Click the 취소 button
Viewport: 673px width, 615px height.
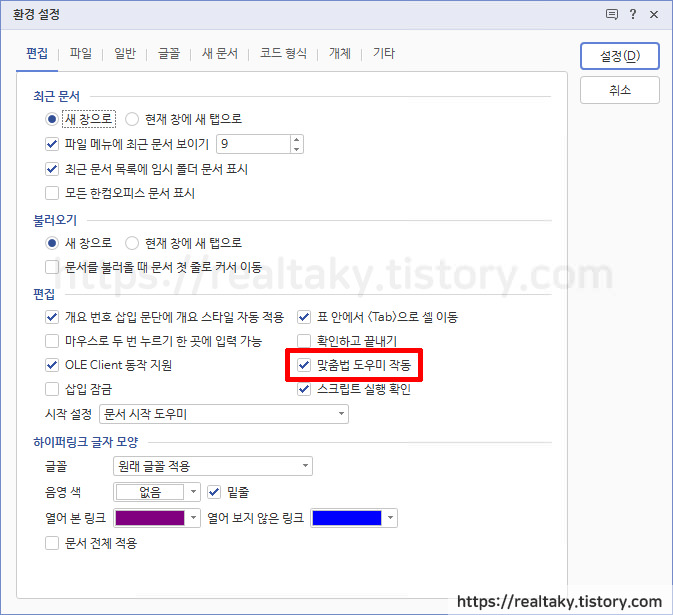619,90
